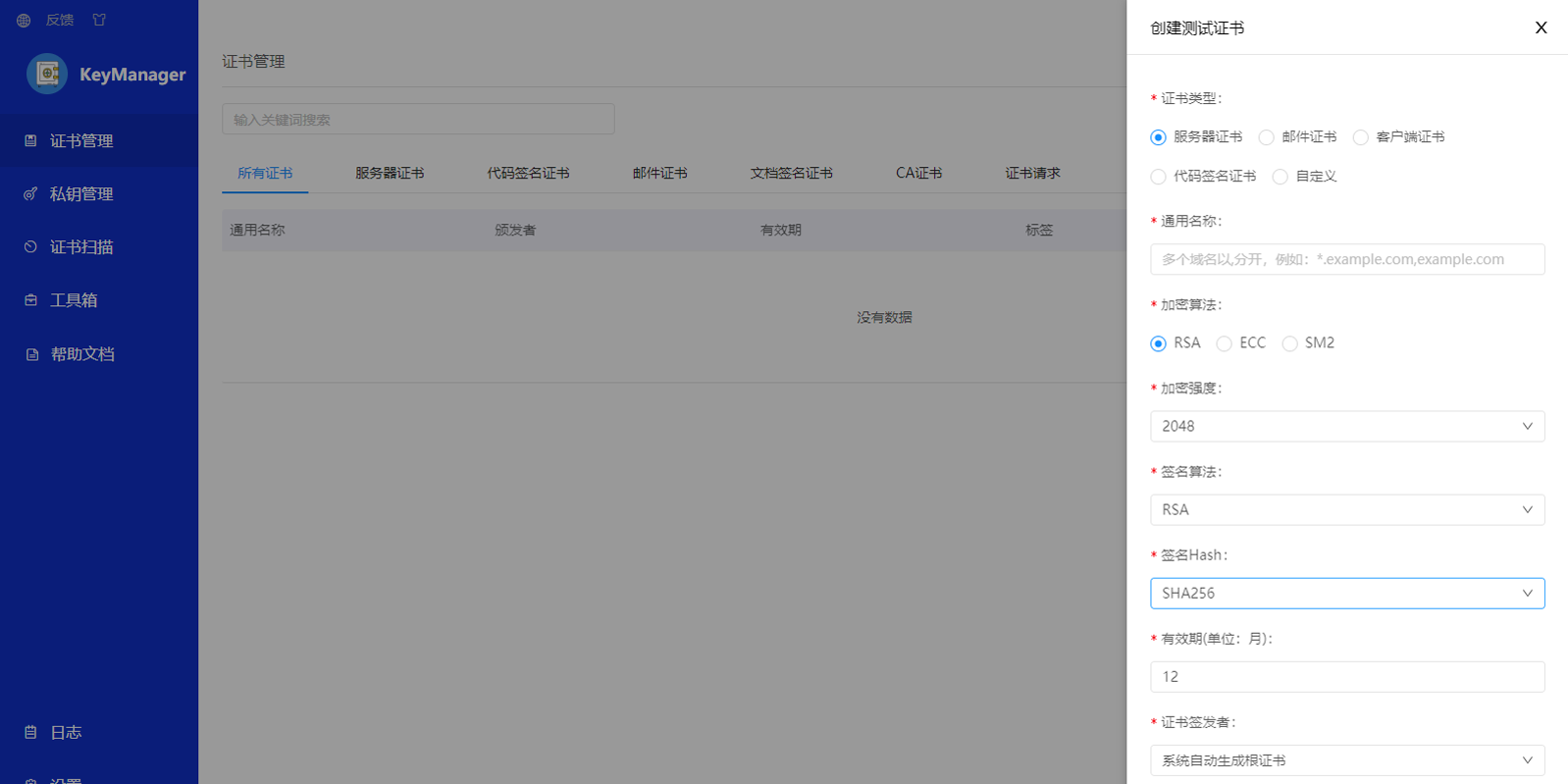
Task: Click the 私钥管理 key icon
Action: [30, 193]
